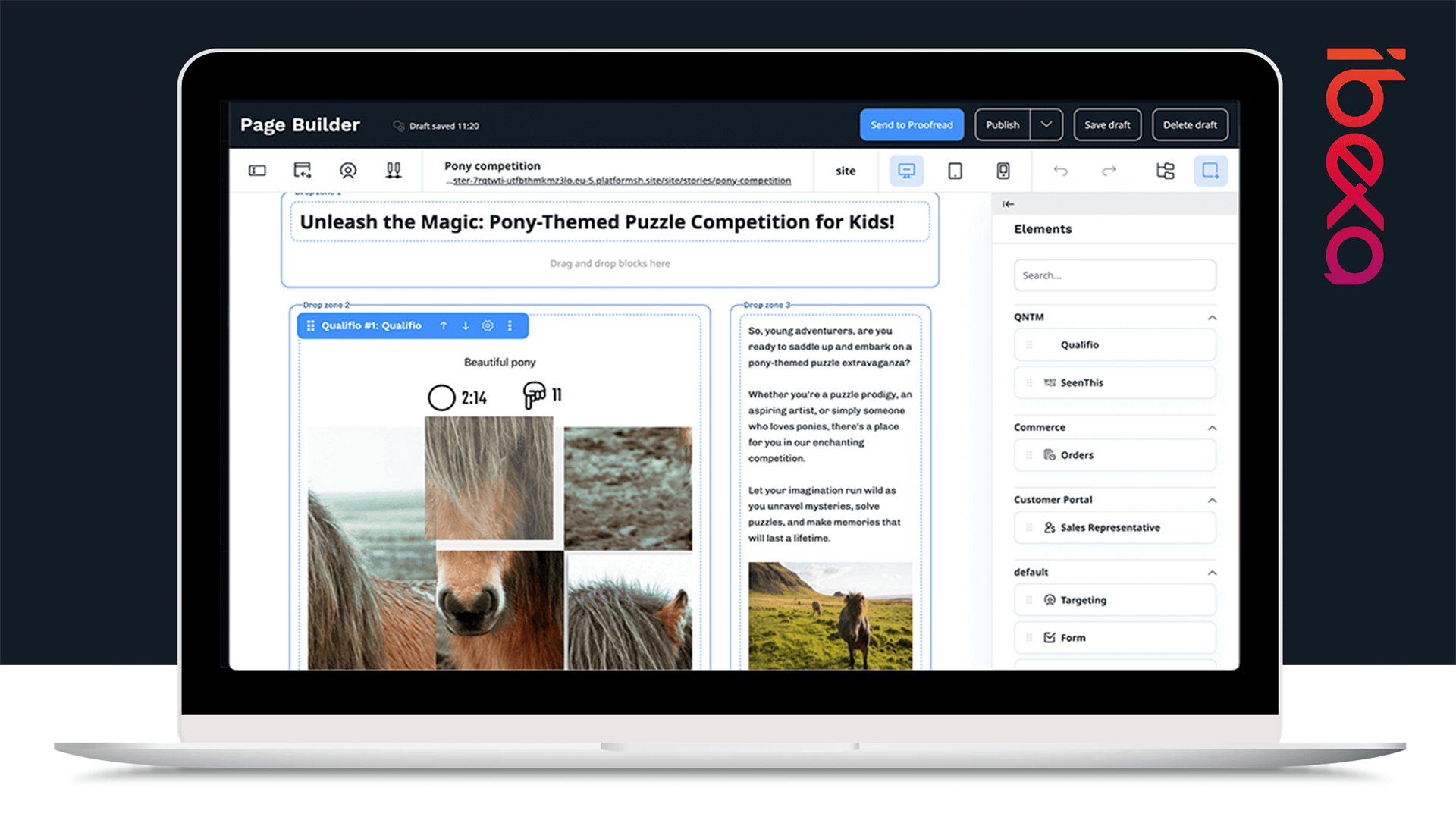Click the pony nose puzzle piece

point(500,610)
